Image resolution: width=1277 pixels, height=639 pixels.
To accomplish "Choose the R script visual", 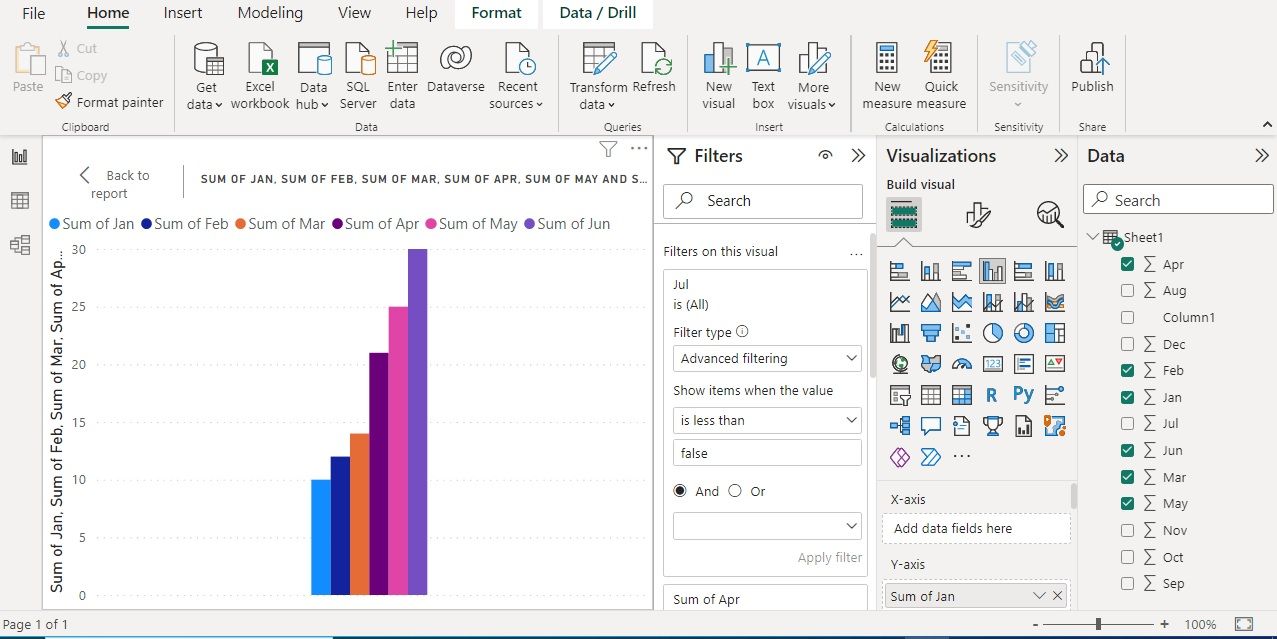I will [992, 394].
